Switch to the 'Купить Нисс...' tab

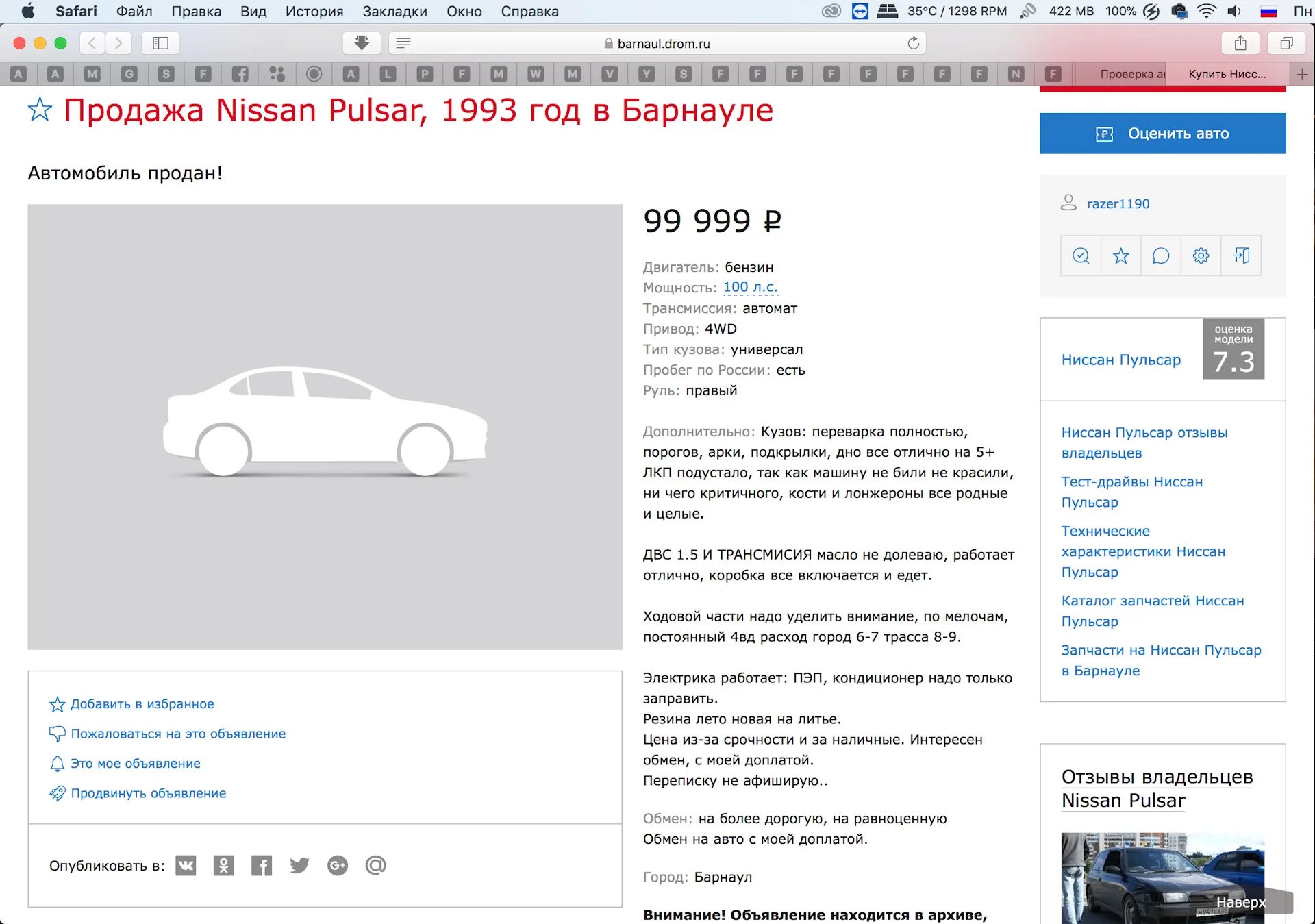pos(1227,74)
